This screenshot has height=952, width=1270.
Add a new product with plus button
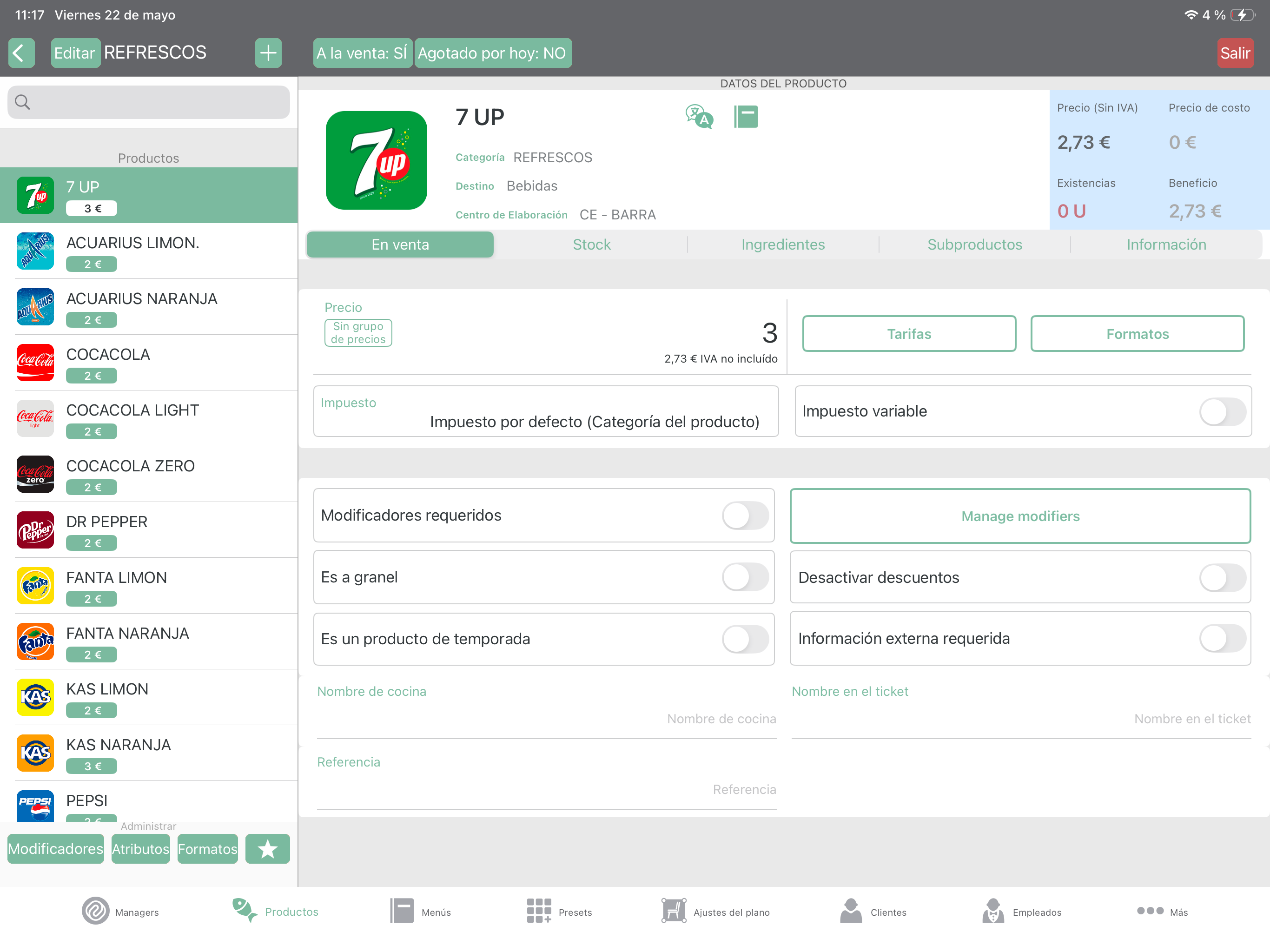pos(268,53)
